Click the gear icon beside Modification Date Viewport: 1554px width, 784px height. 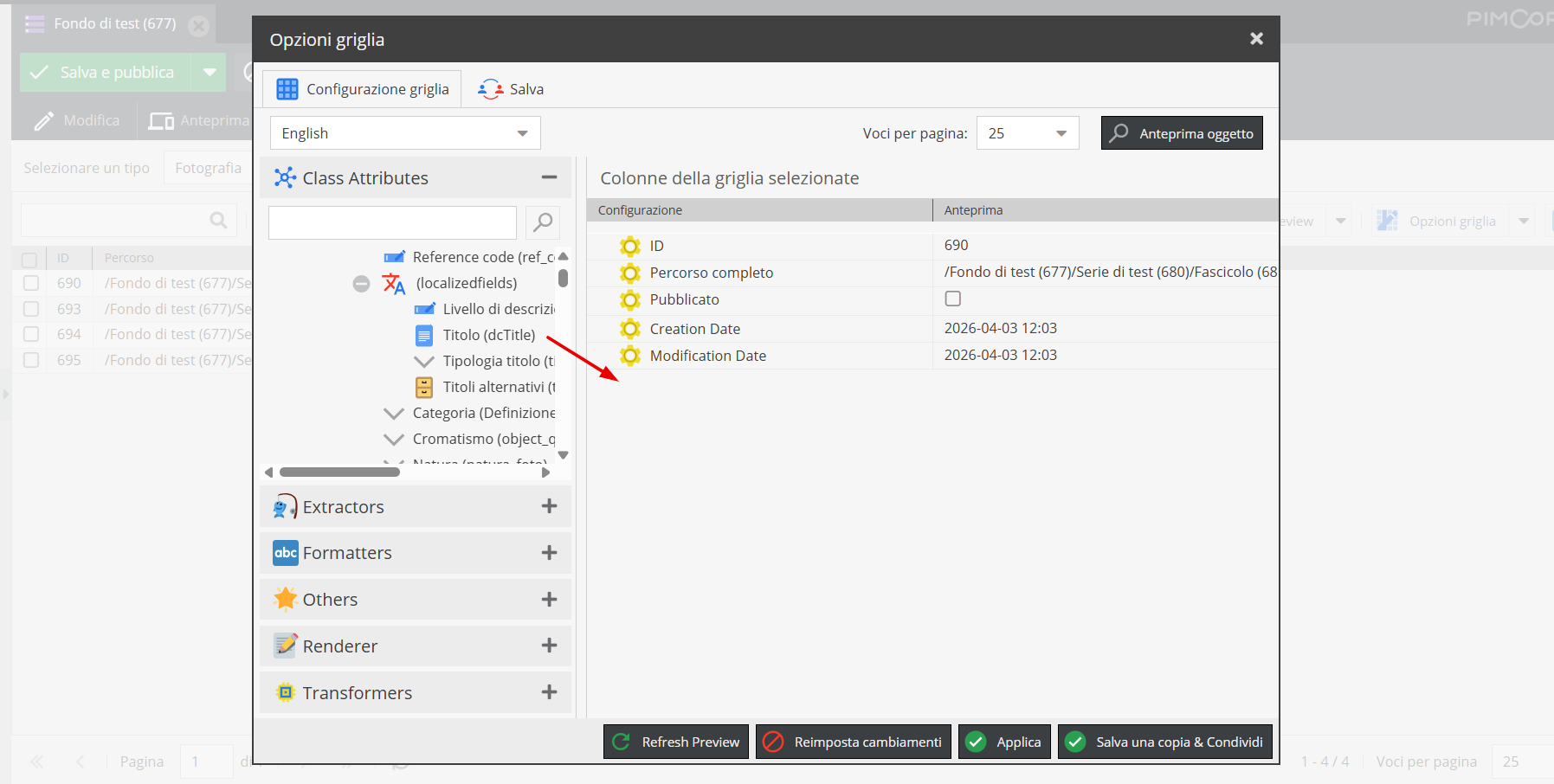point(630,356)
